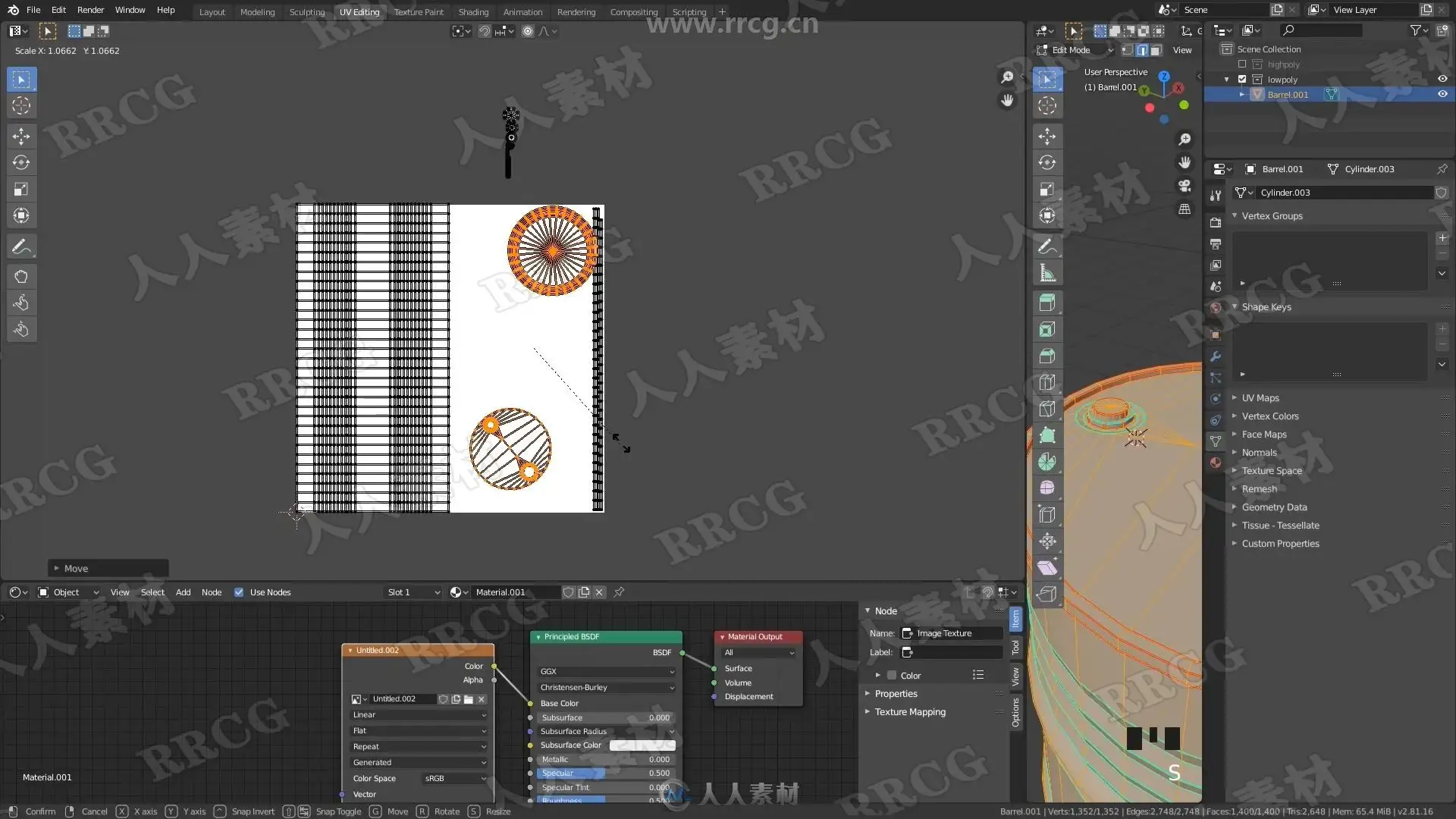Image resolution: width=1456 pixels, height=819 pixels.
Task: Toggle camera view in 3D viewport
Action: point(1185,186)
